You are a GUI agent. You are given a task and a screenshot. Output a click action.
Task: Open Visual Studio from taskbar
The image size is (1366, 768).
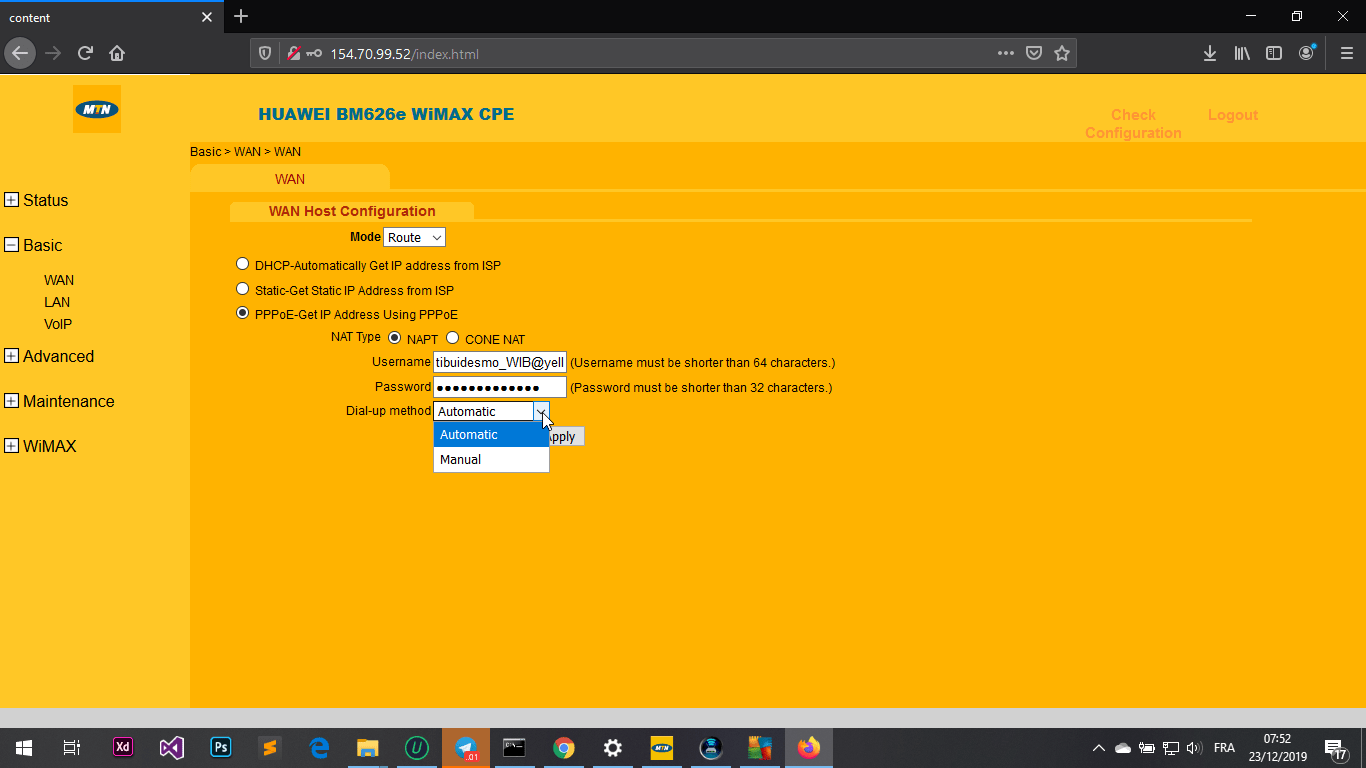pos(171,747)
